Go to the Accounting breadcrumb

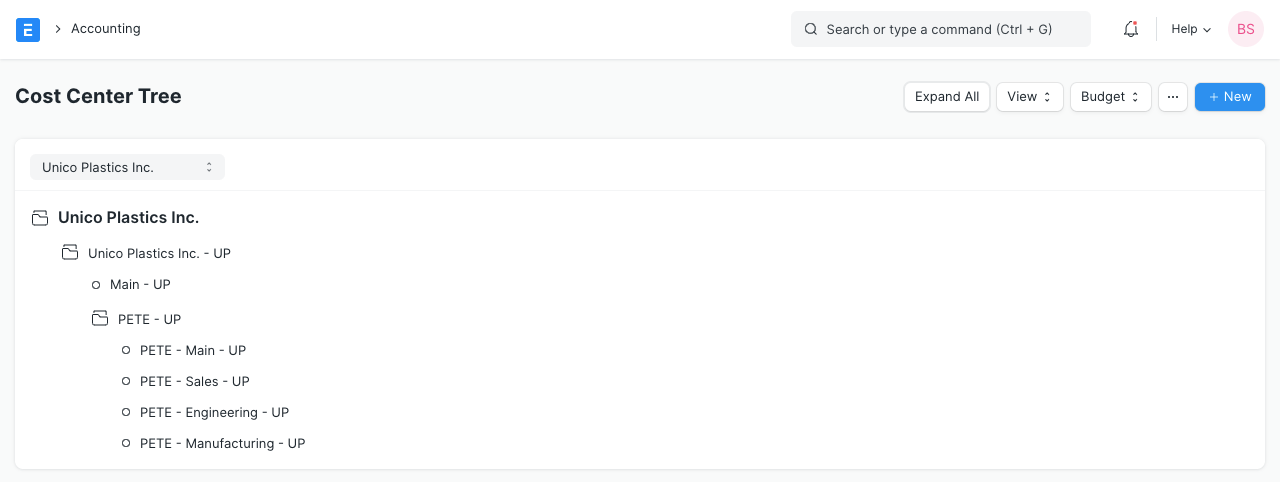[x=105, y=29]
